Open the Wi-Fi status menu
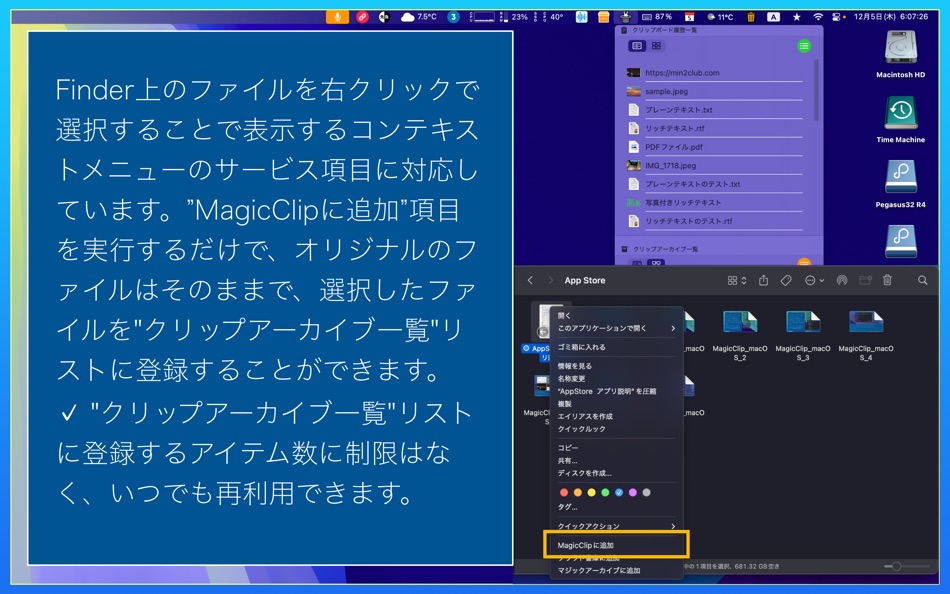950x594 pixels. pos(818,17)
